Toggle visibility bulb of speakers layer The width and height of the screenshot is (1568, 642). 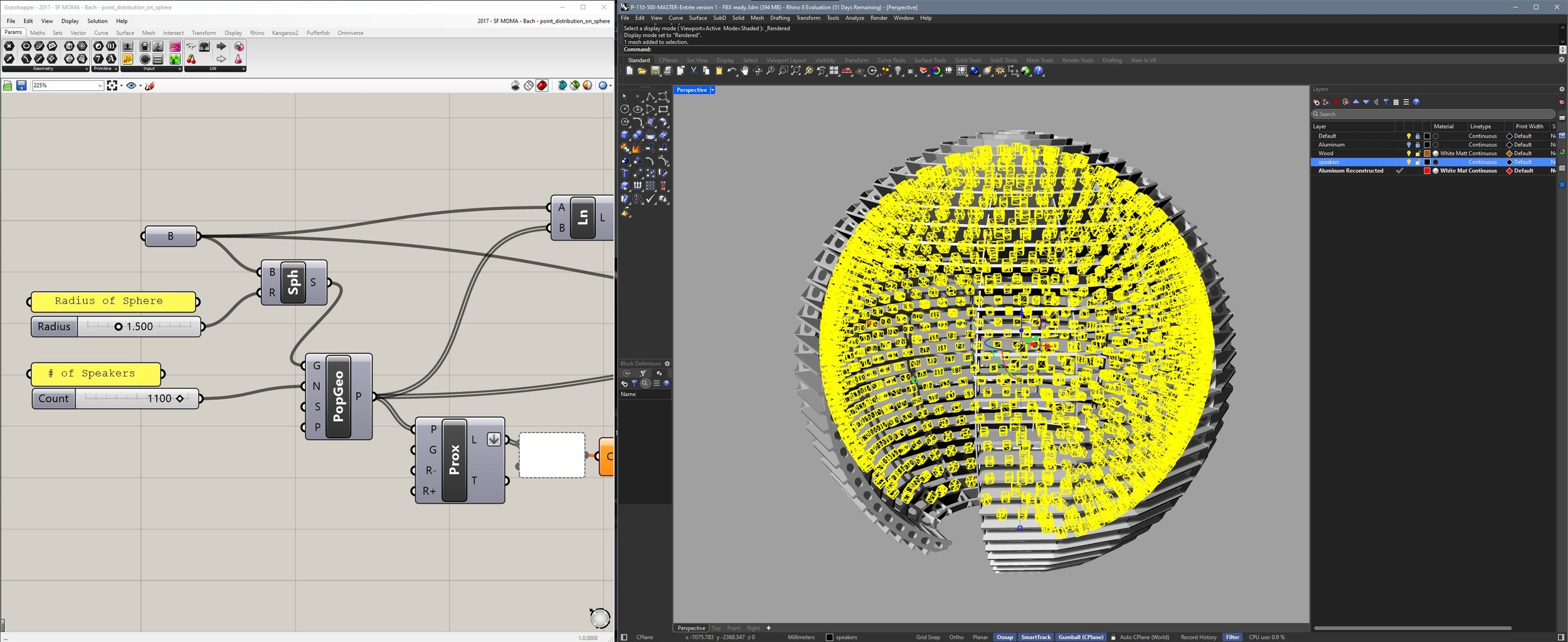click(x=1409, y=163)
